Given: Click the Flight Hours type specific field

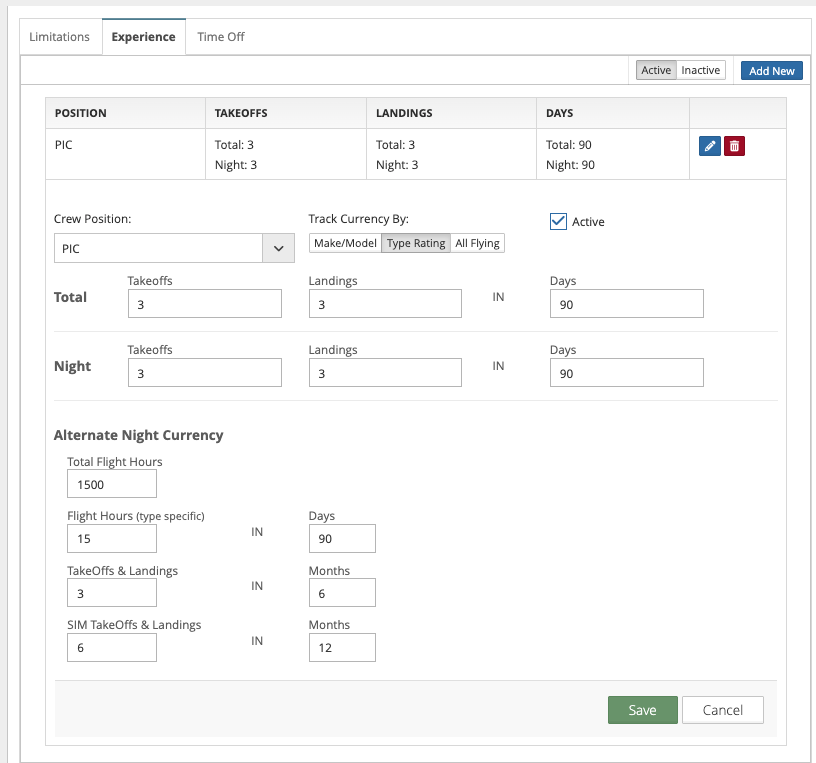Looking at the screenshot, I should point(112,539).
